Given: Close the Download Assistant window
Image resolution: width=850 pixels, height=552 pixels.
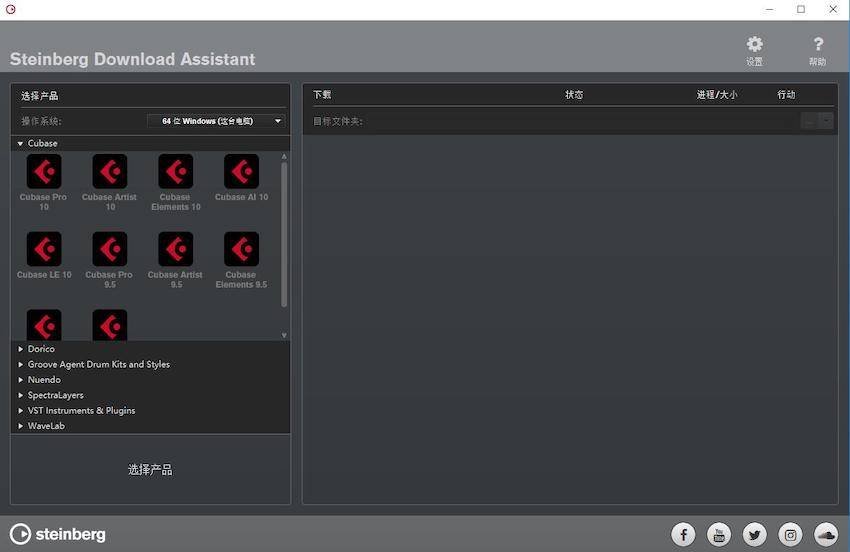Looking at the screenshot, I should pos(833,9).
